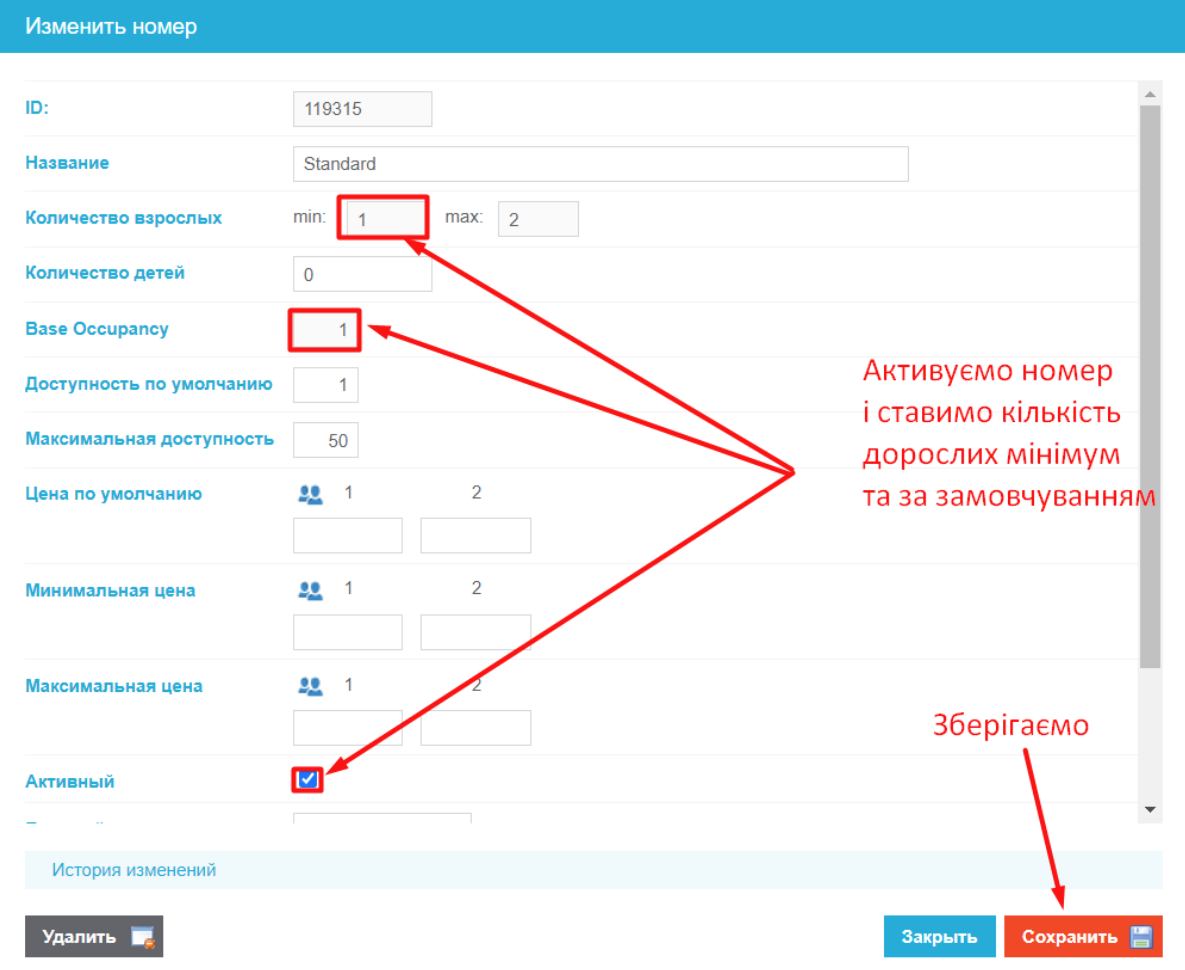Click the guests icon beside Цена по умолчанию
Image resolution: width=1185 pixels, height=970 pixels.
[311, 494]
